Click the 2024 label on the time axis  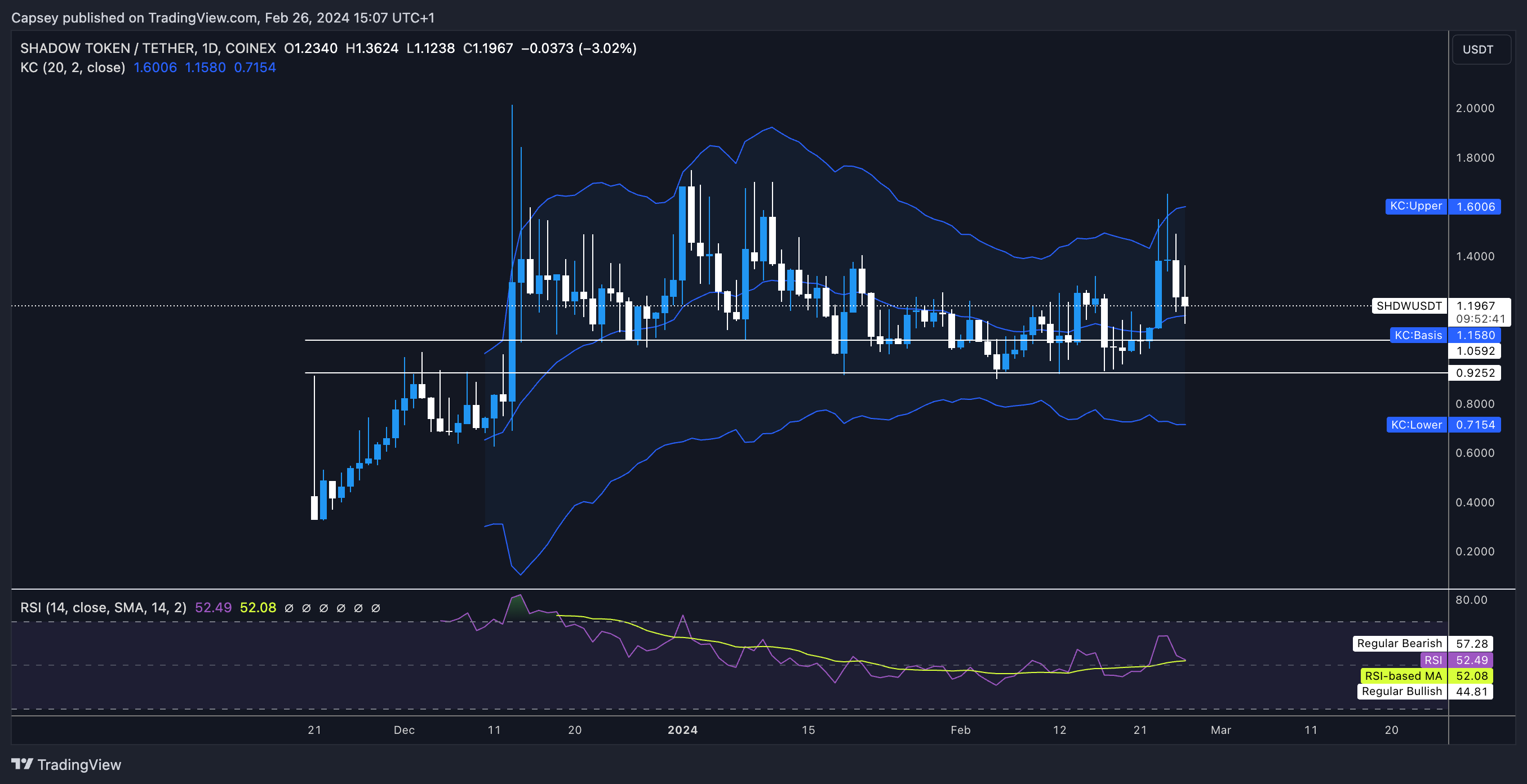click(x=682, y=730)
